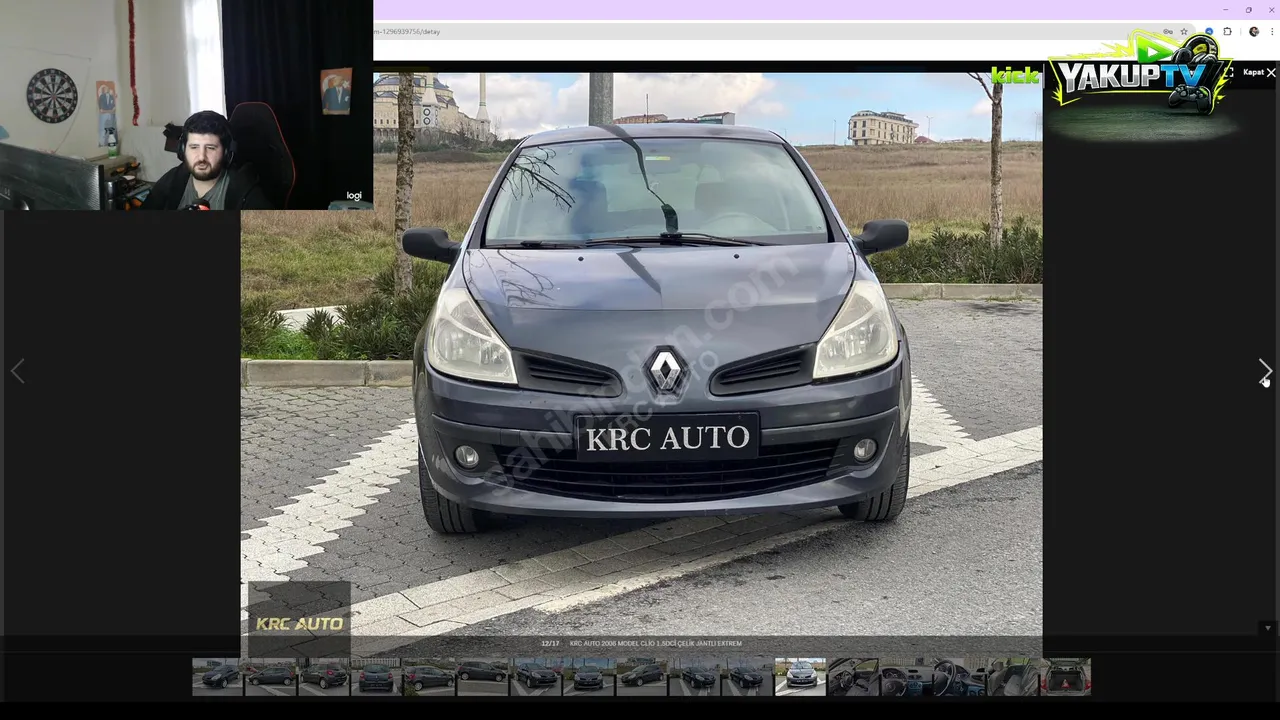
Task: Click the scroll-down arrow at lower right
Action: pos(1268,628)
